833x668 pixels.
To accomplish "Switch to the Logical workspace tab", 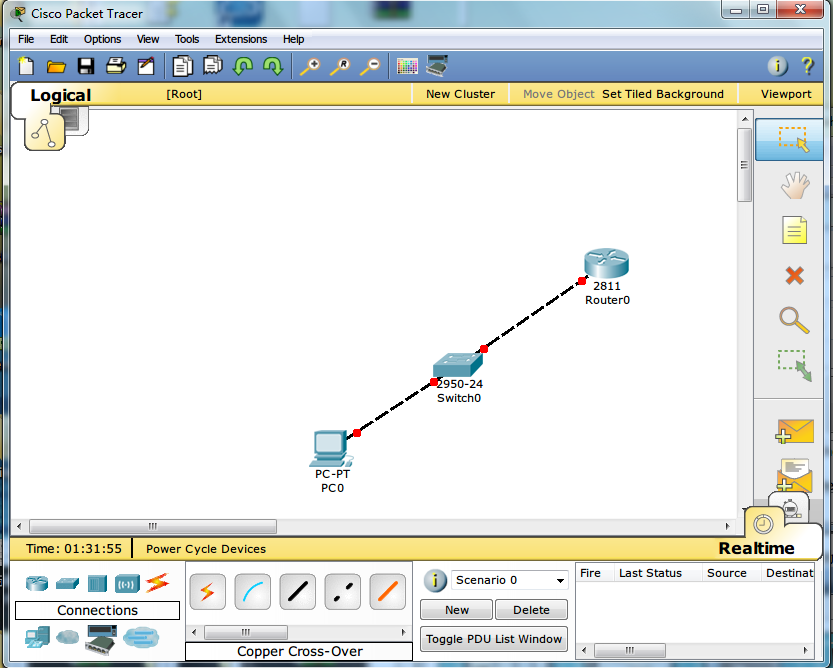I will click(x=61, y=95).
